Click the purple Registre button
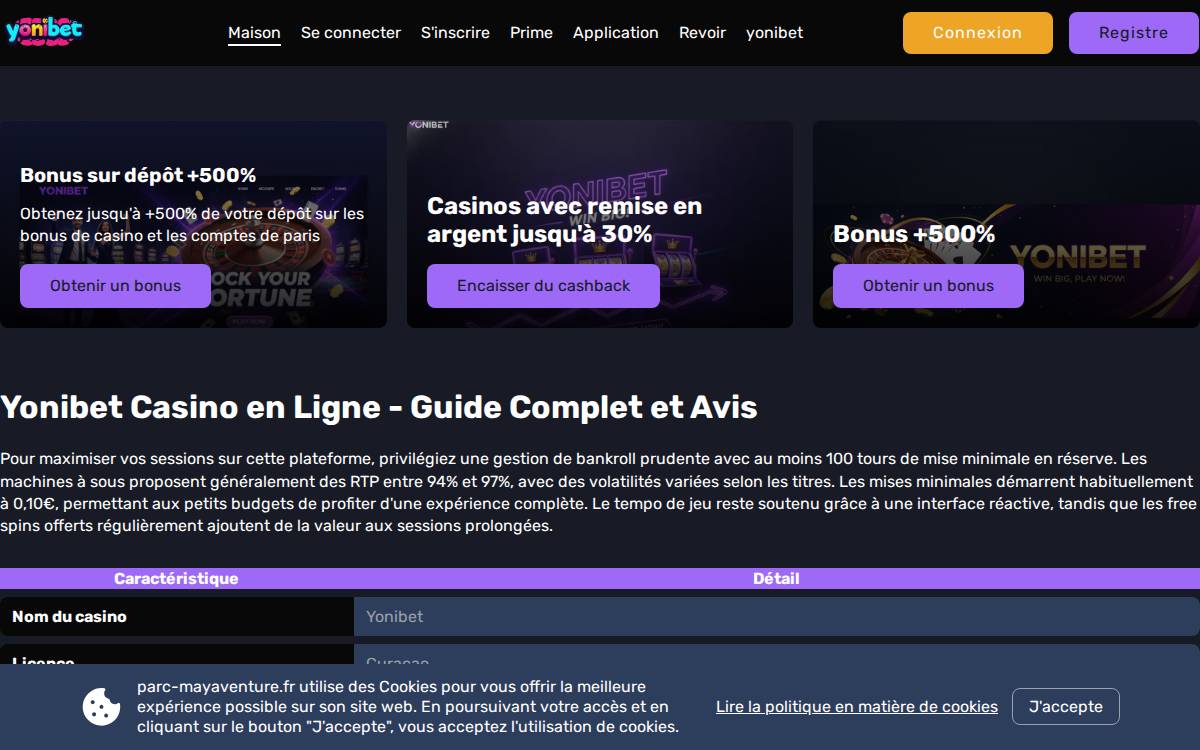Screen dimensions: 1200x750 pos(1133,33)
